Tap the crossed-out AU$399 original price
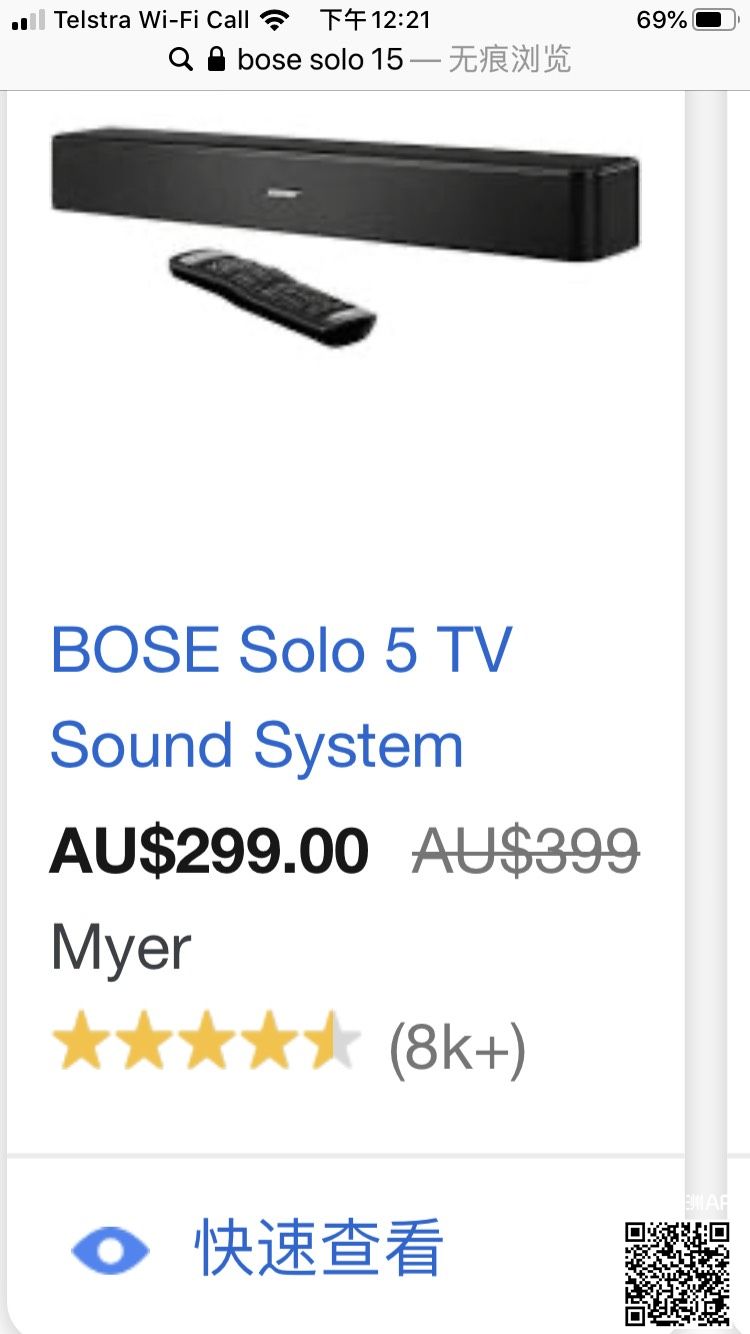This screenshot has width=750, height=1334. pos(526,852)
